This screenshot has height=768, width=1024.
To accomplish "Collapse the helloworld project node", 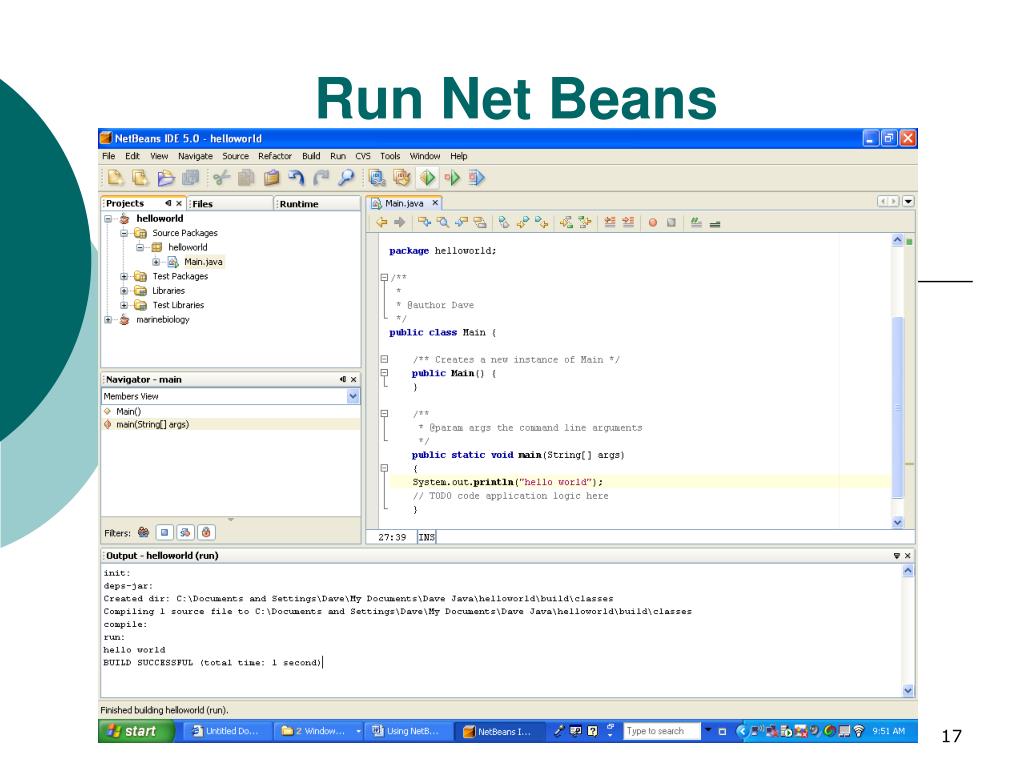I will (x=108, y=219).
